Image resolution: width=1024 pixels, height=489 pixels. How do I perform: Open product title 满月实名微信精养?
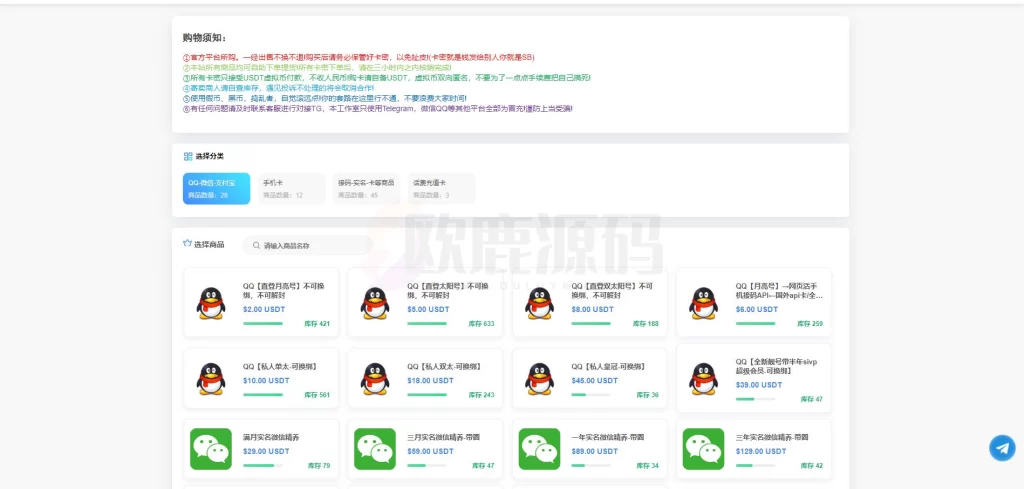(x=271, y=437)
